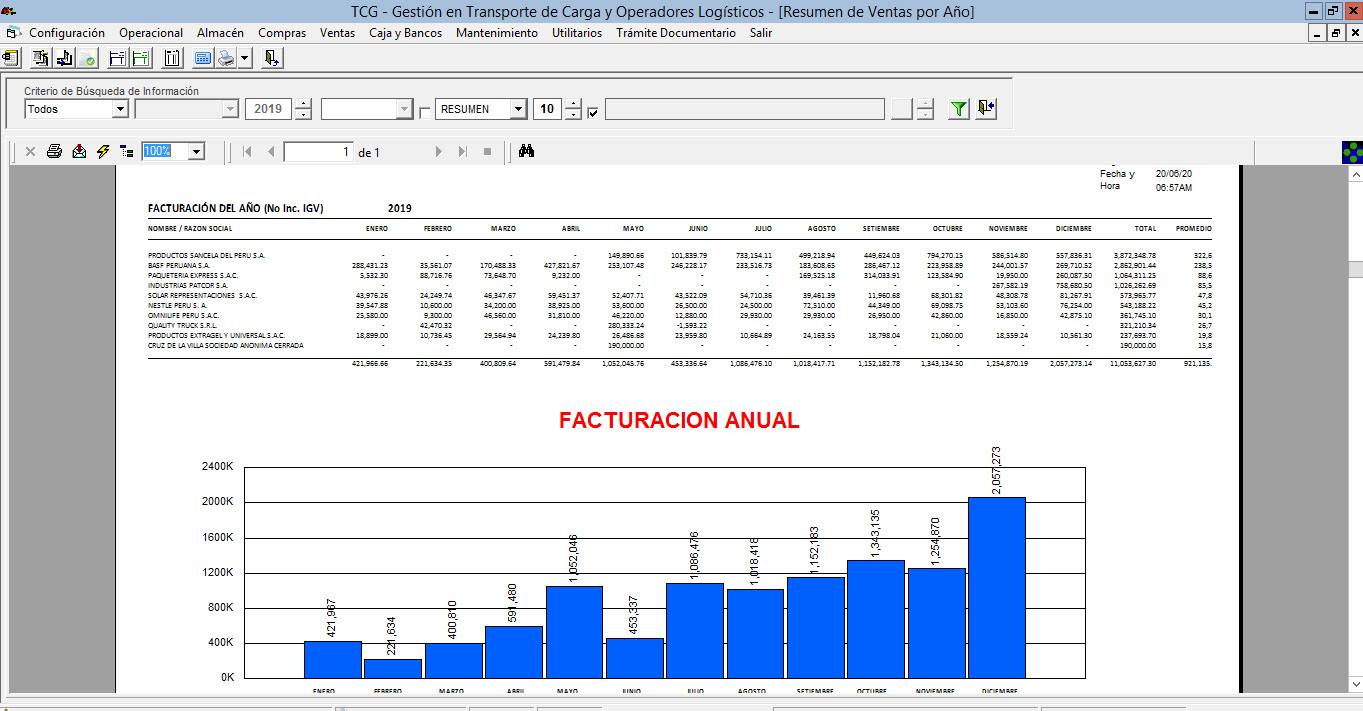This screenshot has height=711, width=1363.
Task: Click the green funnel filter icon
Action: pos(959,109)
